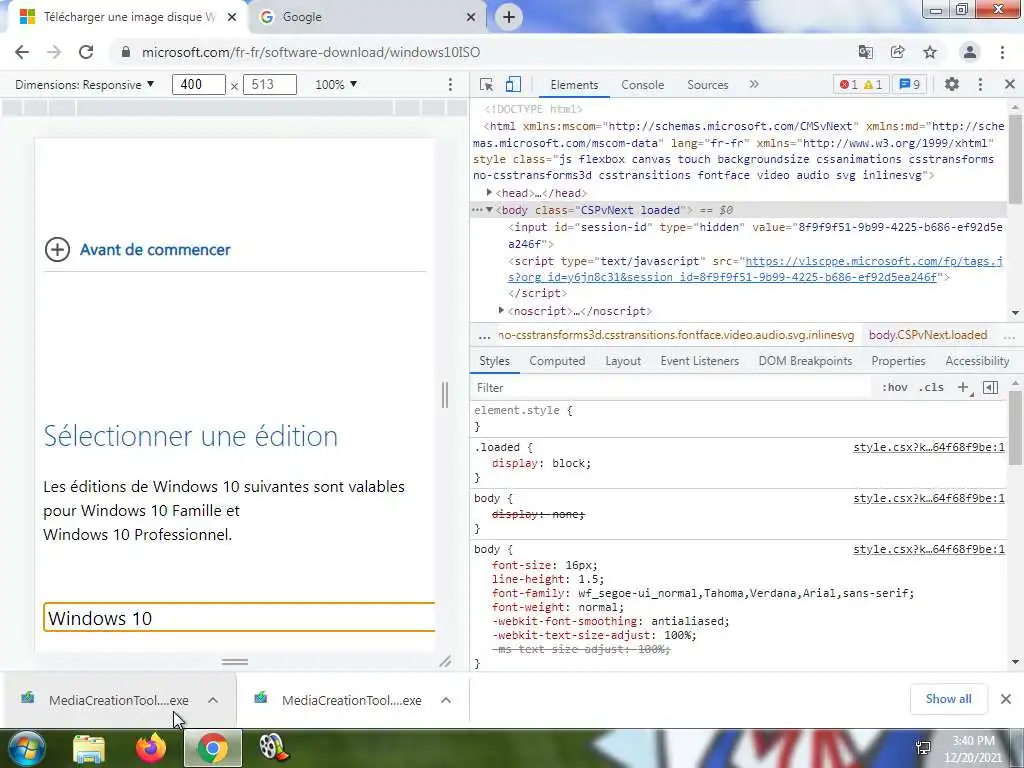
Task: Open DevTools customize three-dot menu
Action: pyautogui.click(x=980, y=84)
